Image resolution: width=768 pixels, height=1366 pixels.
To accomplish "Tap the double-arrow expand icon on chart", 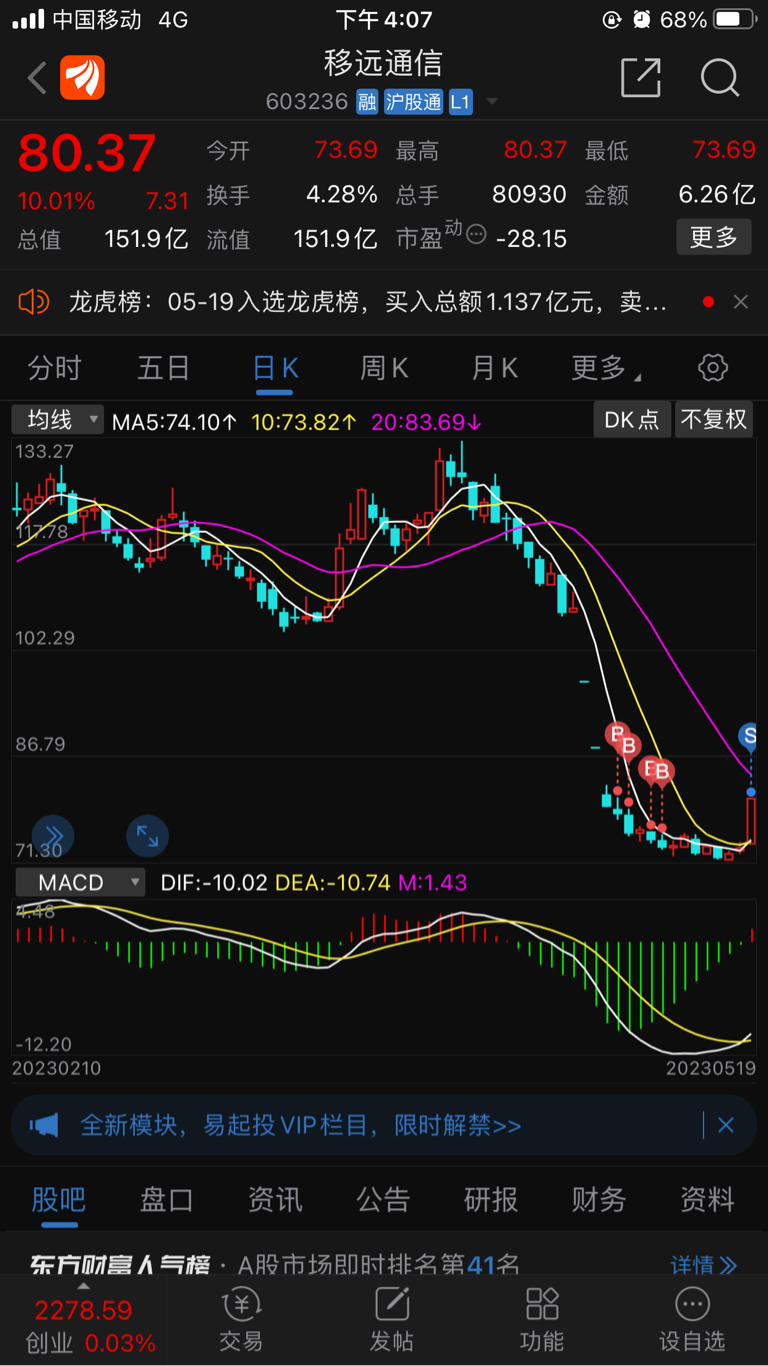I will [x=53, y=836].
